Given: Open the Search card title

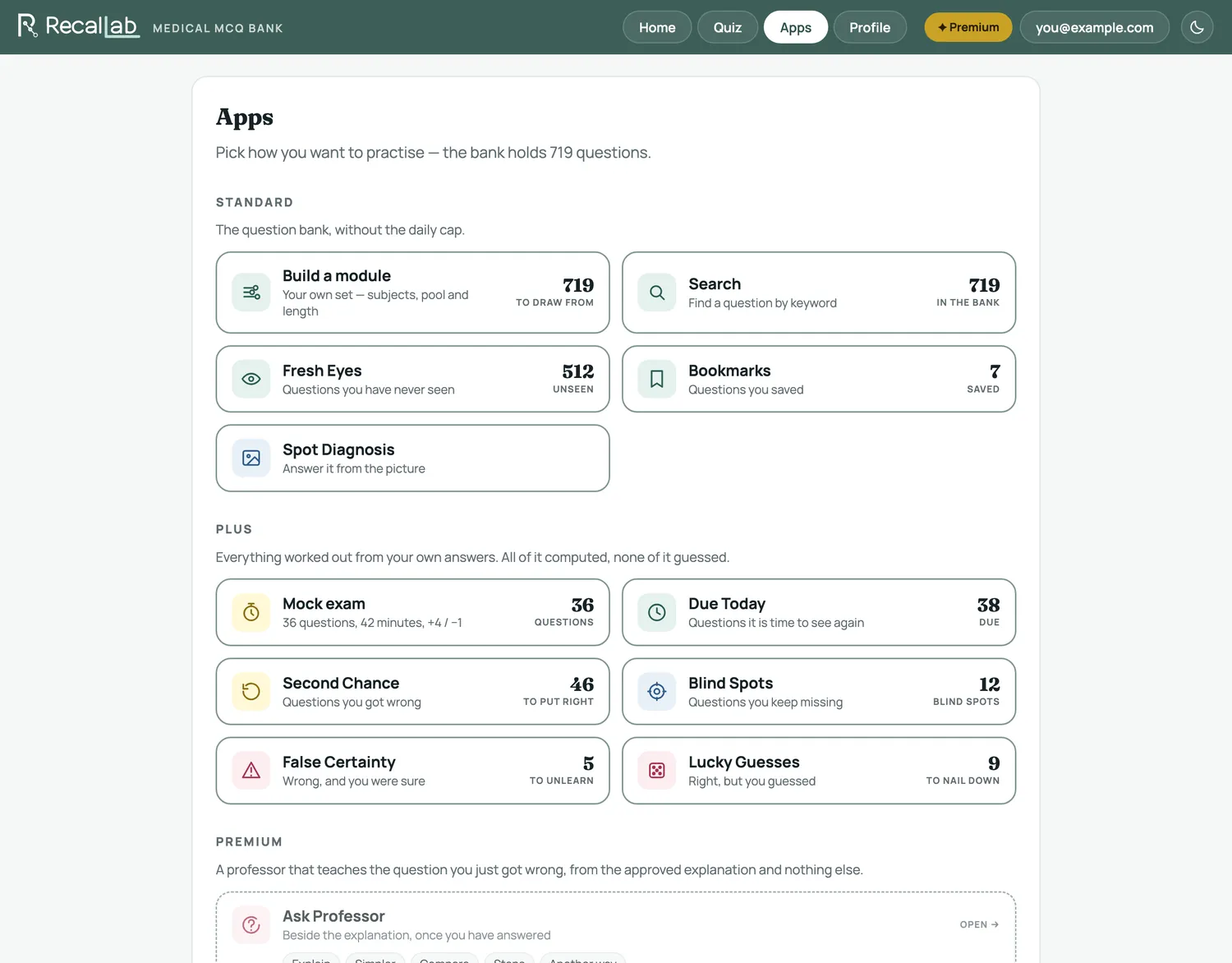Looking at the screenshot, I should [x=715, y=284].
